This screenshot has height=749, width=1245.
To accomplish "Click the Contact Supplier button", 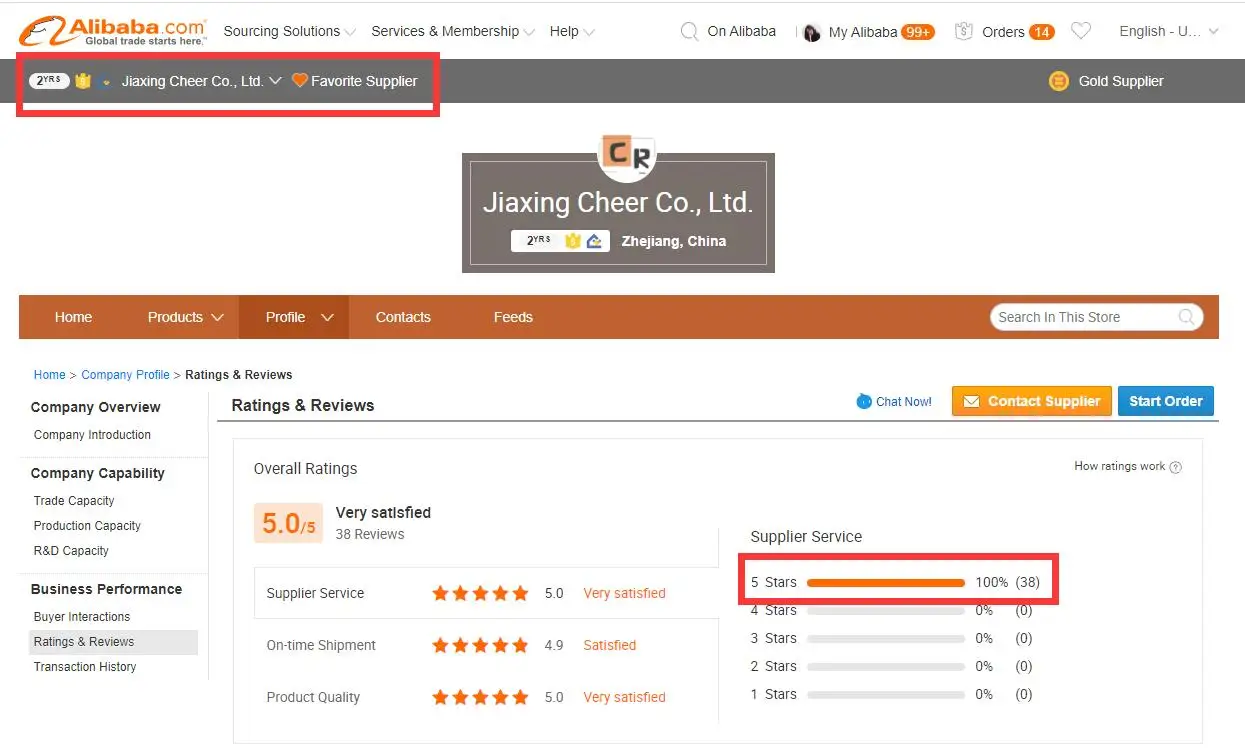I will (1032, 401).
